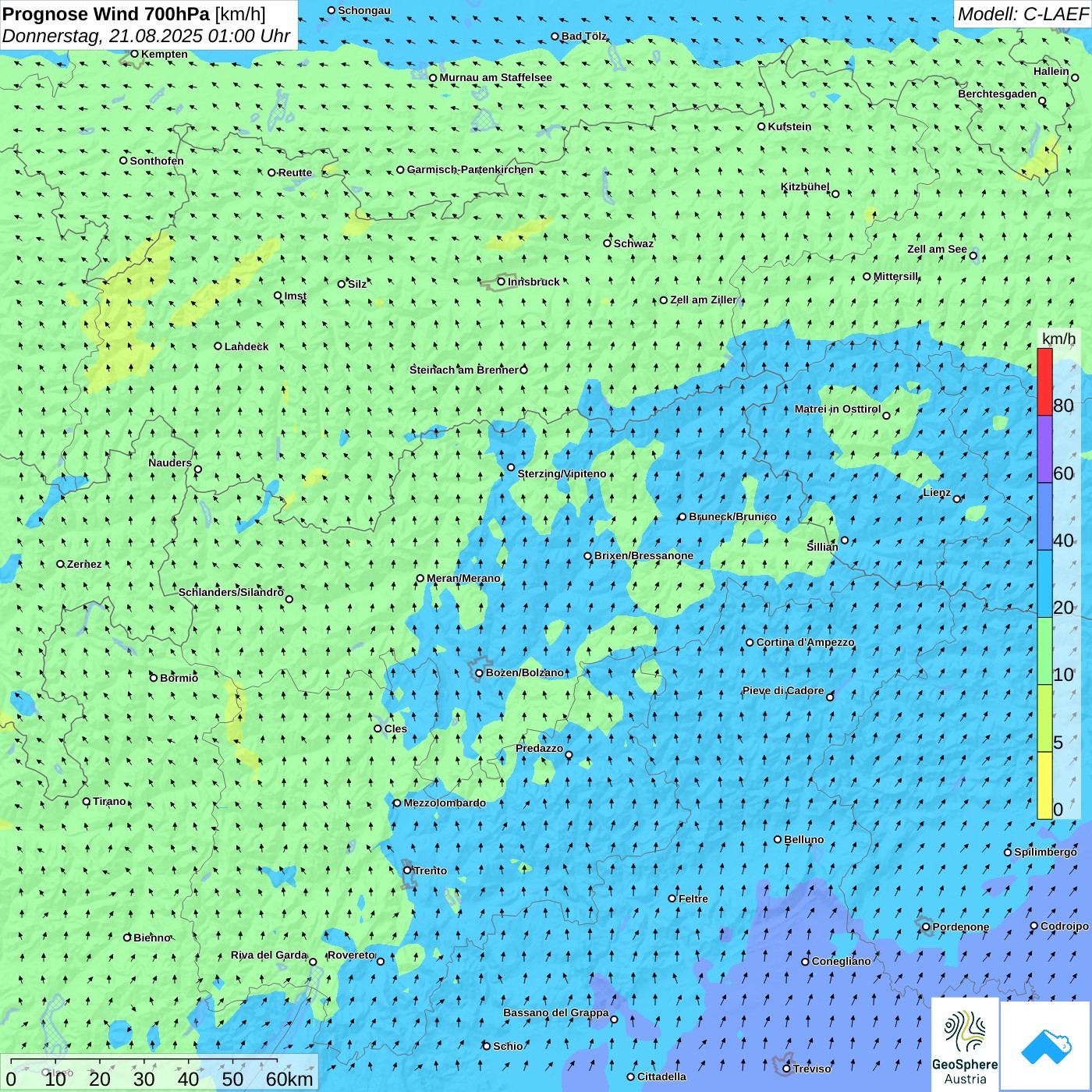The height and width of the screenshot is (1092, 1092).
Task: Click the purple 60-80 km/h legend color
Action: (1044, 449)
